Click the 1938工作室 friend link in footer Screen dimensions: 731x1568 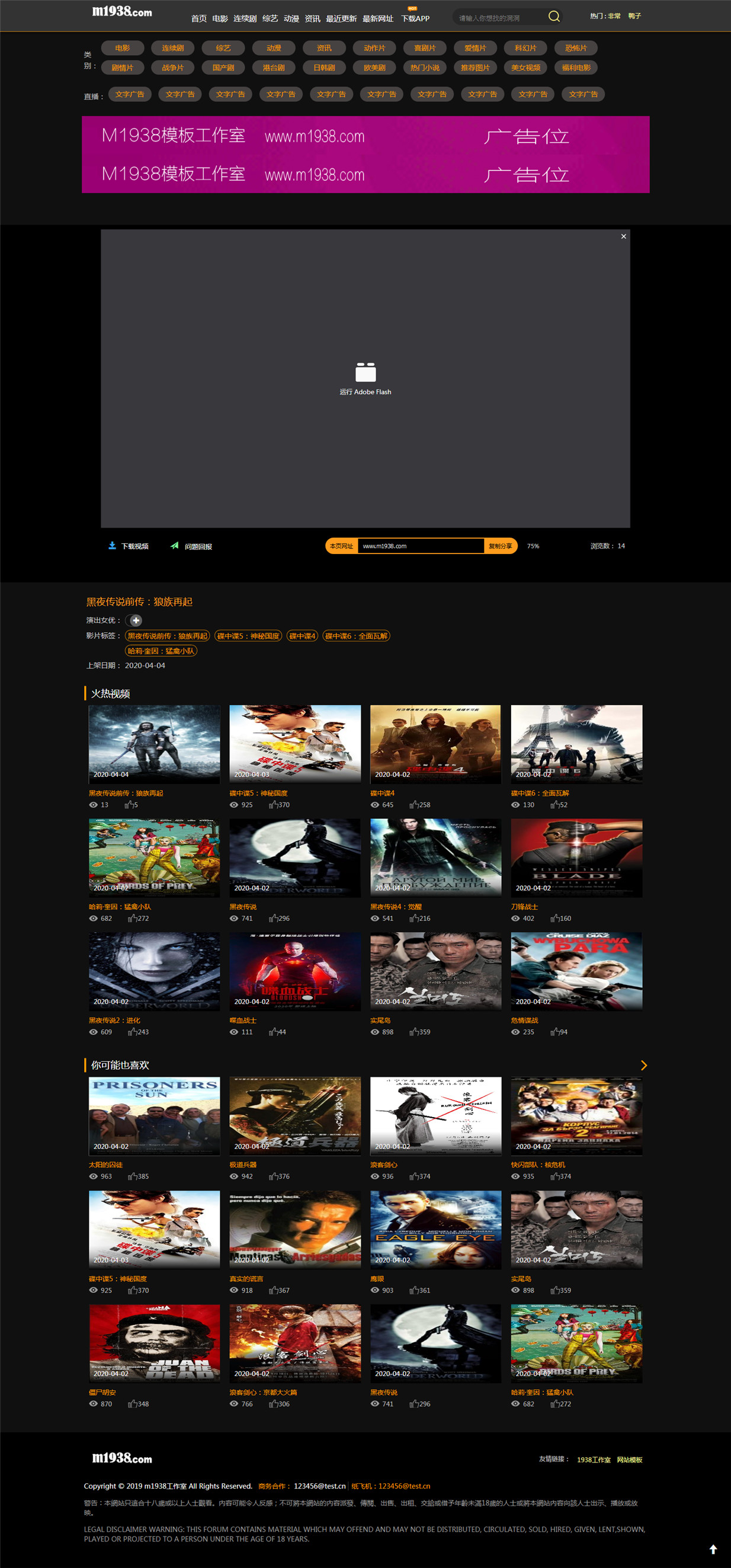tap(594, 1460)
